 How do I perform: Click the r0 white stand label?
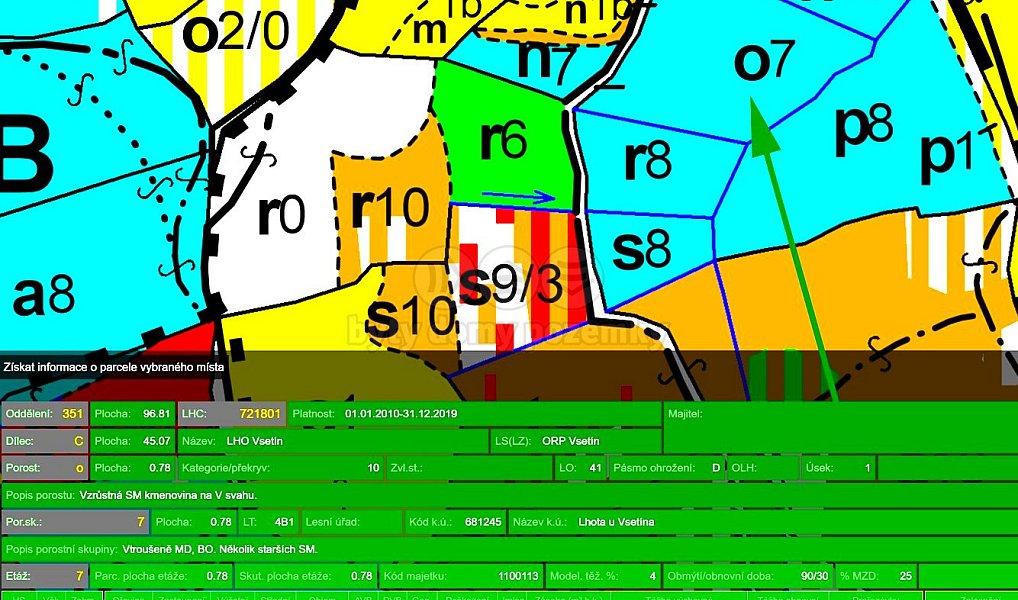point(281,214)
